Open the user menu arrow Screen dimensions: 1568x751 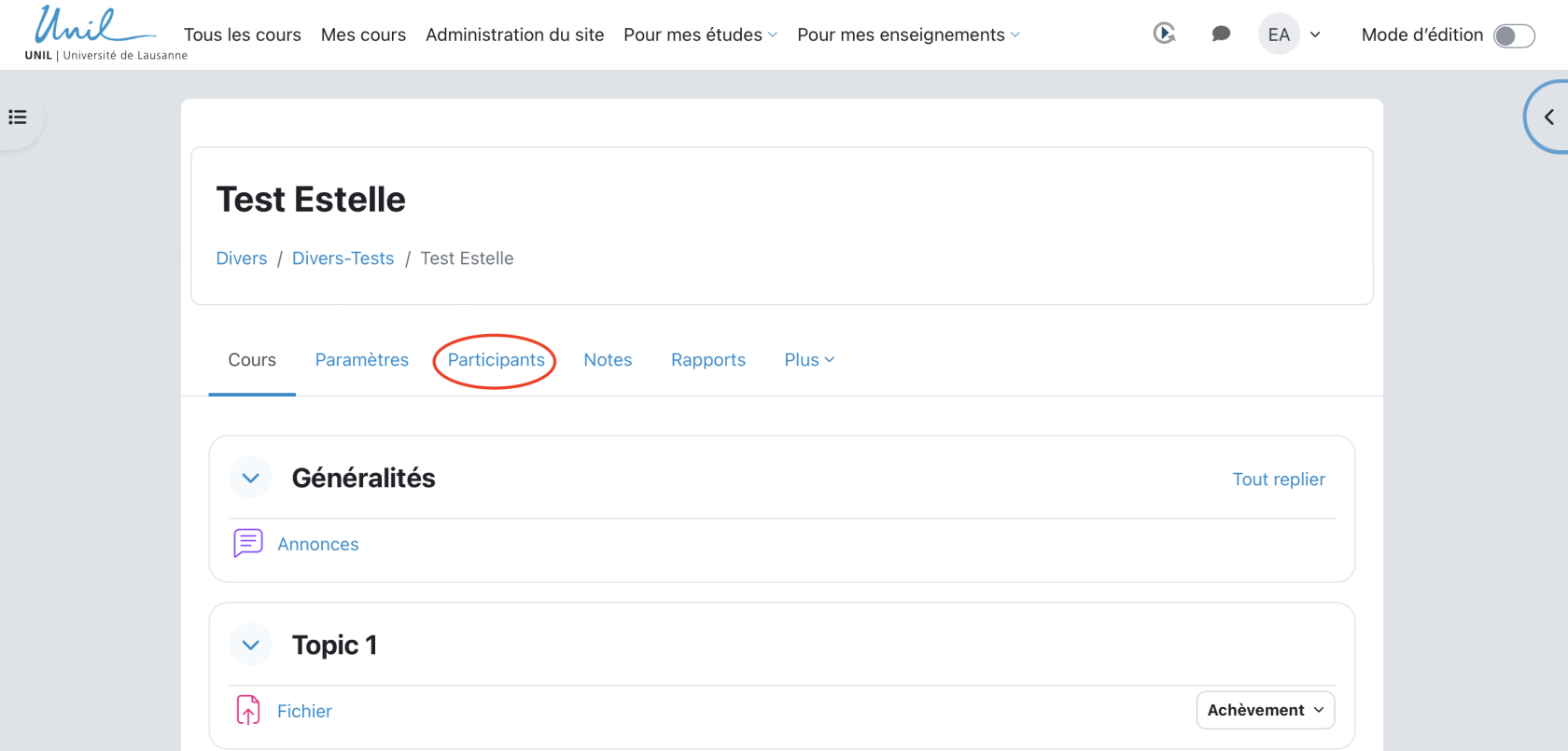(1315, 35)
